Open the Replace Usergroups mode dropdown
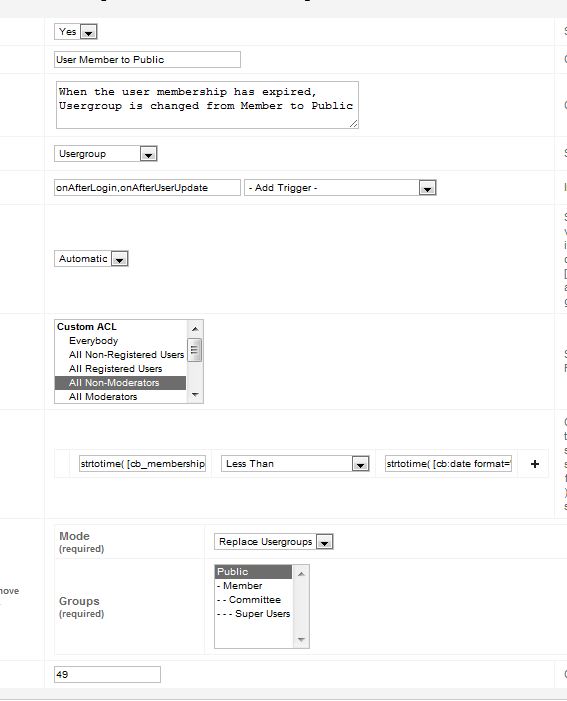The height and width of the screenshot is (701, 567). click(x=274, y=541)
